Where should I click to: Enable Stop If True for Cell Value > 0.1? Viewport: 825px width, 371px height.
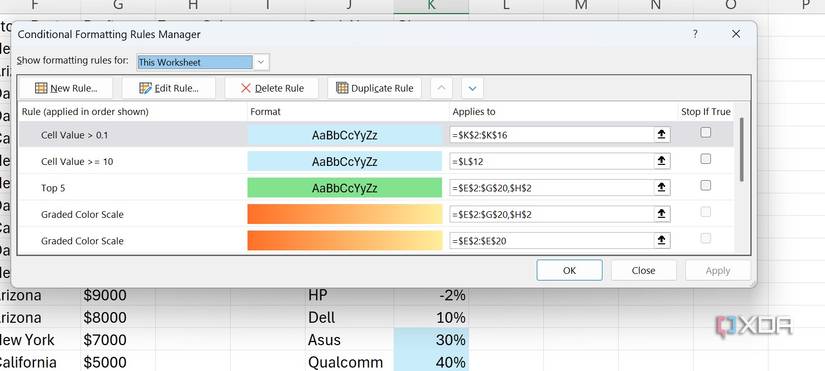pos(706,133)
